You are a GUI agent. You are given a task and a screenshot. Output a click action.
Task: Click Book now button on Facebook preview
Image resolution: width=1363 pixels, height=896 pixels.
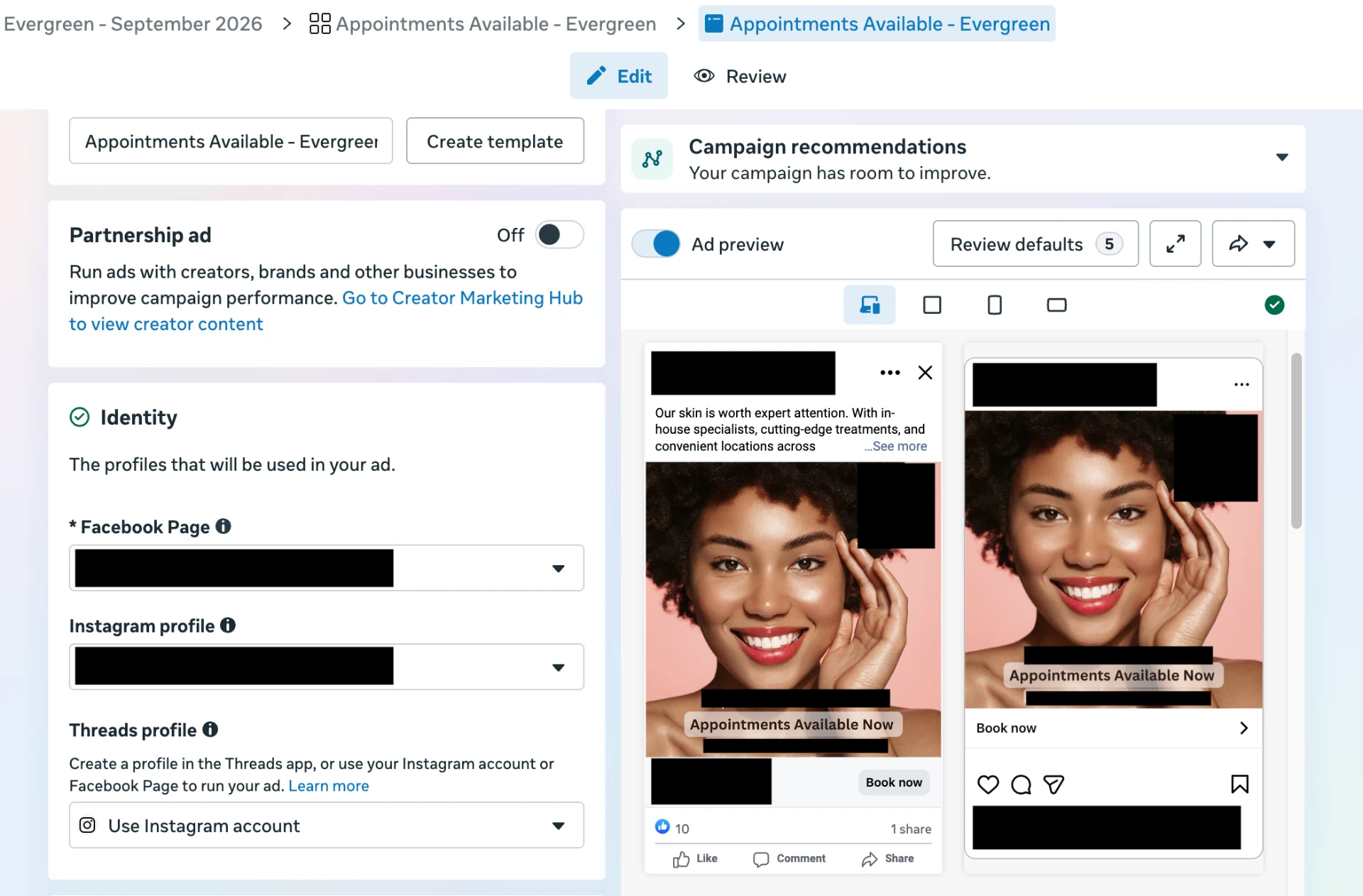tap(894, 782)
